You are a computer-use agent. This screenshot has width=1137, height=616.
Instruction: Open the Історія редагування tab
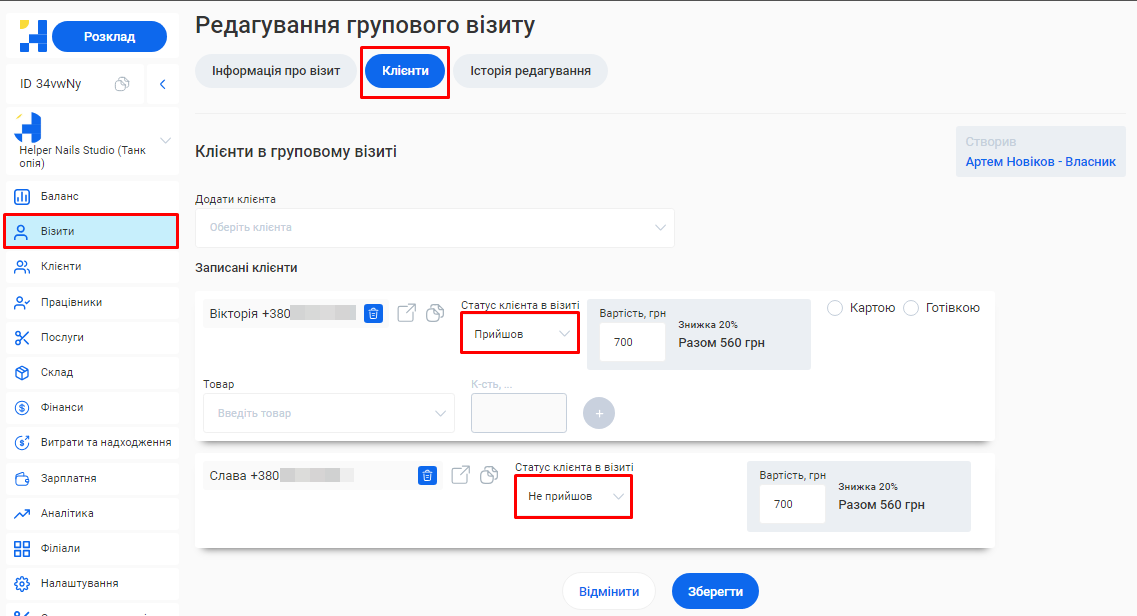coord(530,71)
